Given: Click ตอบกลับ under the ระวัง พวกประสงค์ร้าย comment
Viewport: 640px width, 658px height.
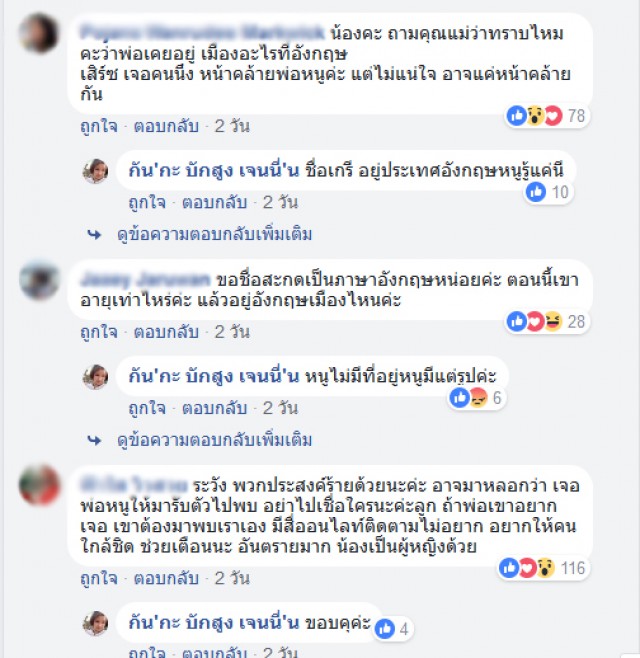Looking at the screenshot, I should [x=166, y=579].
